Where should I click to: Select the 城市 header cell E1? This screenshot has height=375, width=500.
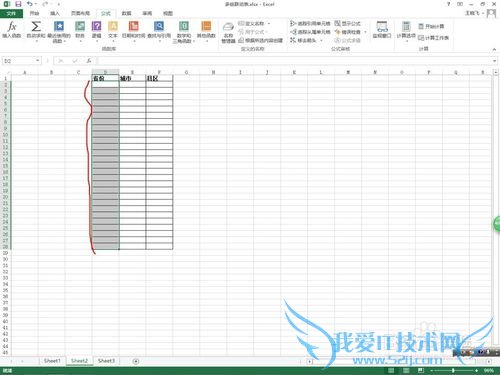click(x=132, y=78)
